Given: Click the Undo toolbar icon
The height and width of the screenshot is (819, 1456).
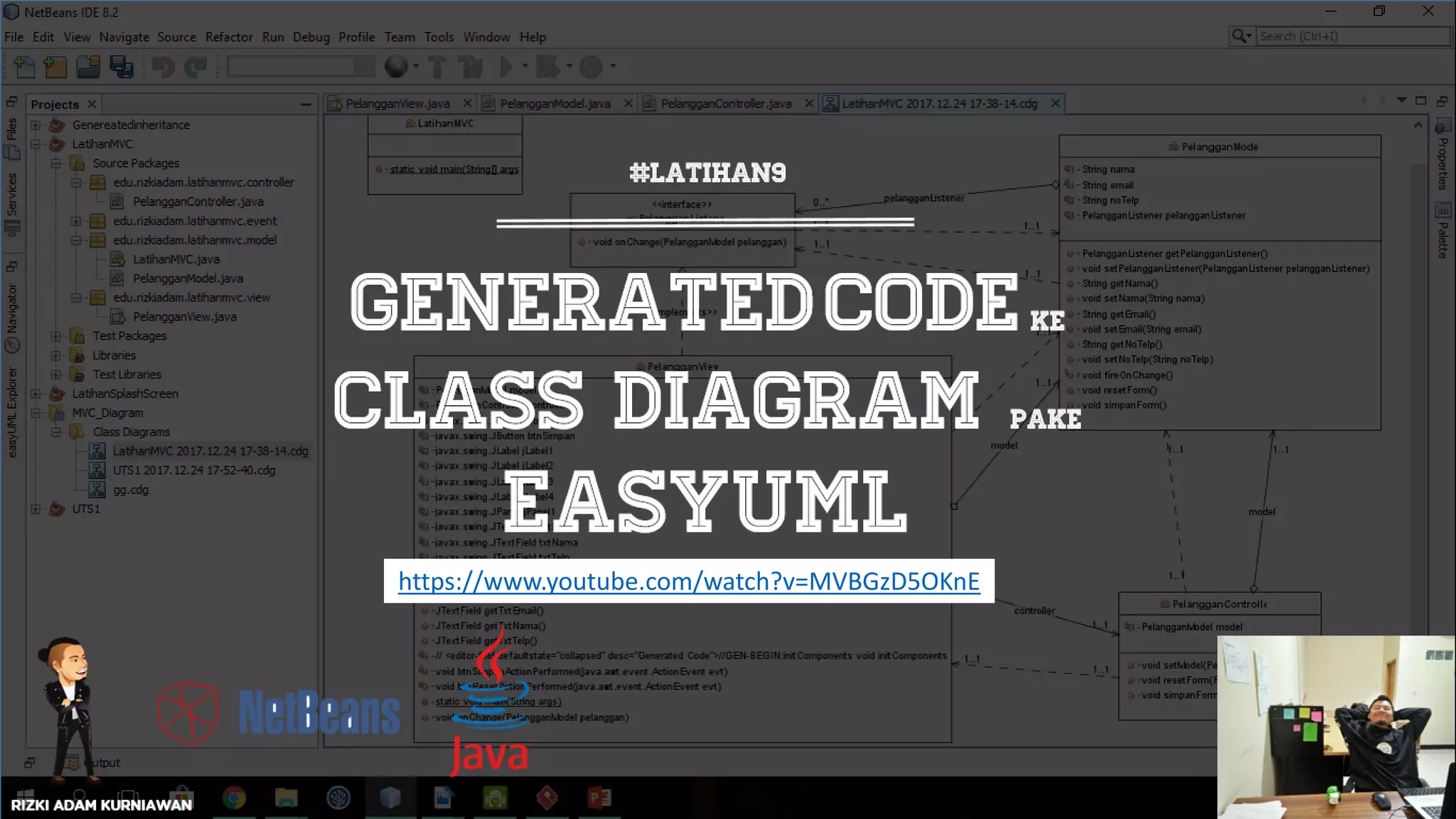Looking at the screenshot, I should [x=163, y=67].
